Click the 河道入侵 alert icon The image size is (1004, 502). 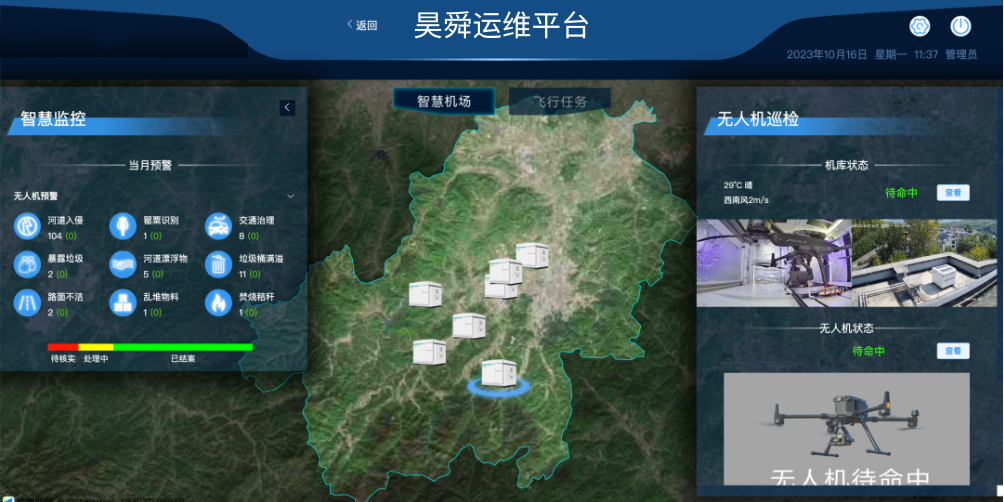[x=27, y=226]
